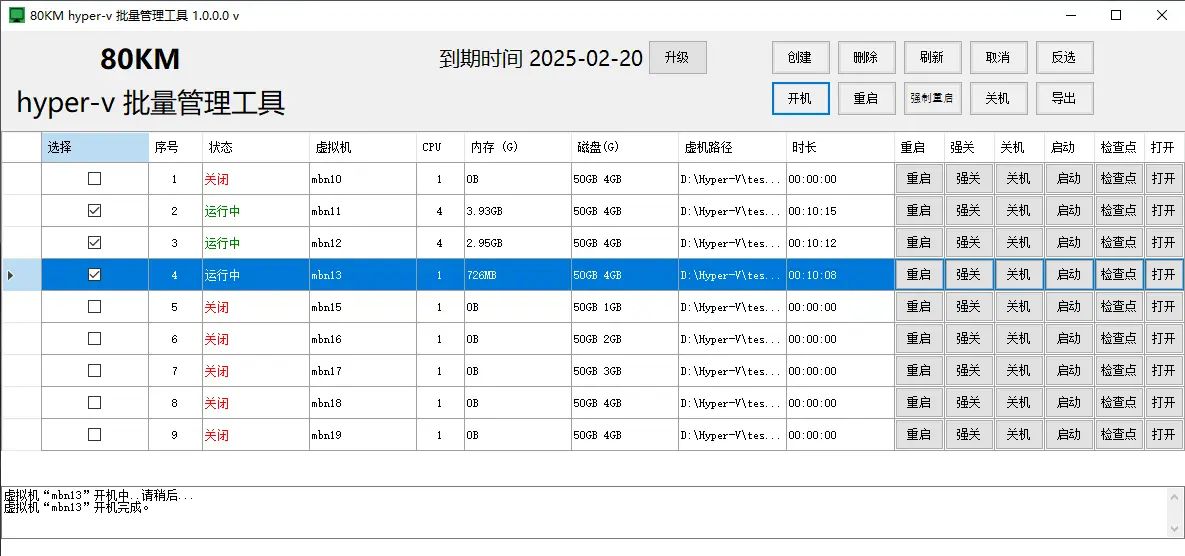Click the 导出 export button
1185x556 pixels.
1064,98
